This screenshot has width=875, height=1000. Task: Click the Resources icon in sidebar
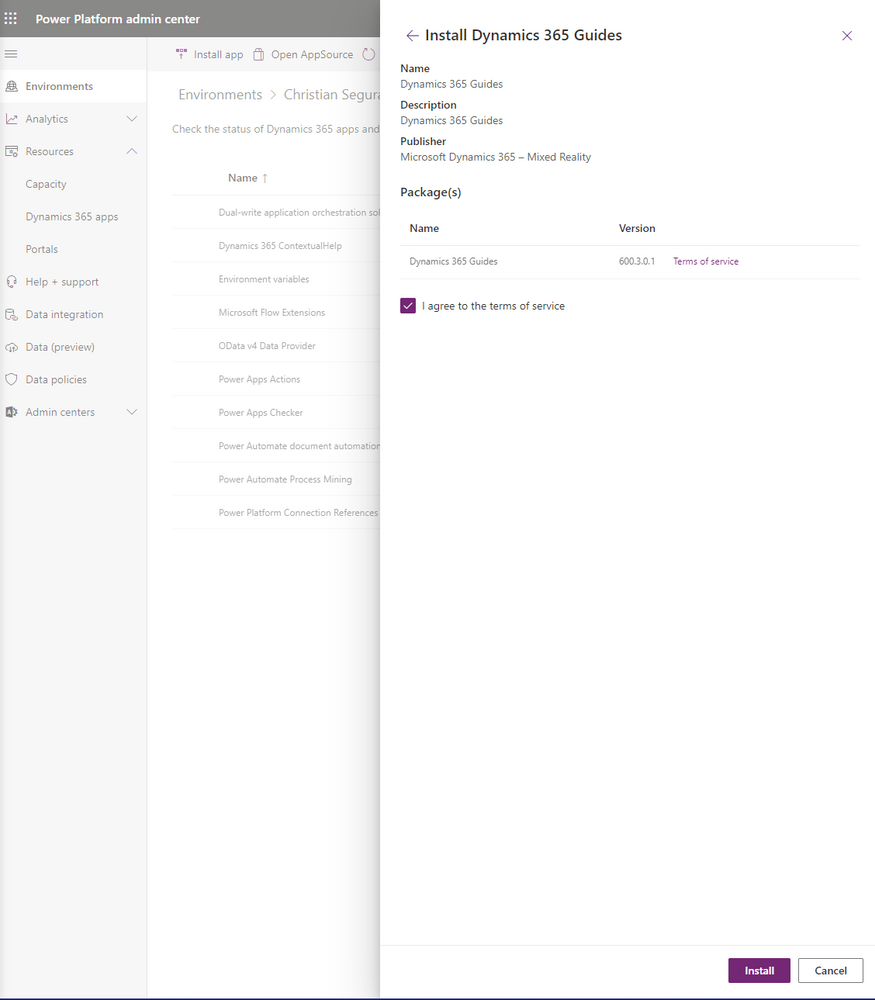coord(11,151)
